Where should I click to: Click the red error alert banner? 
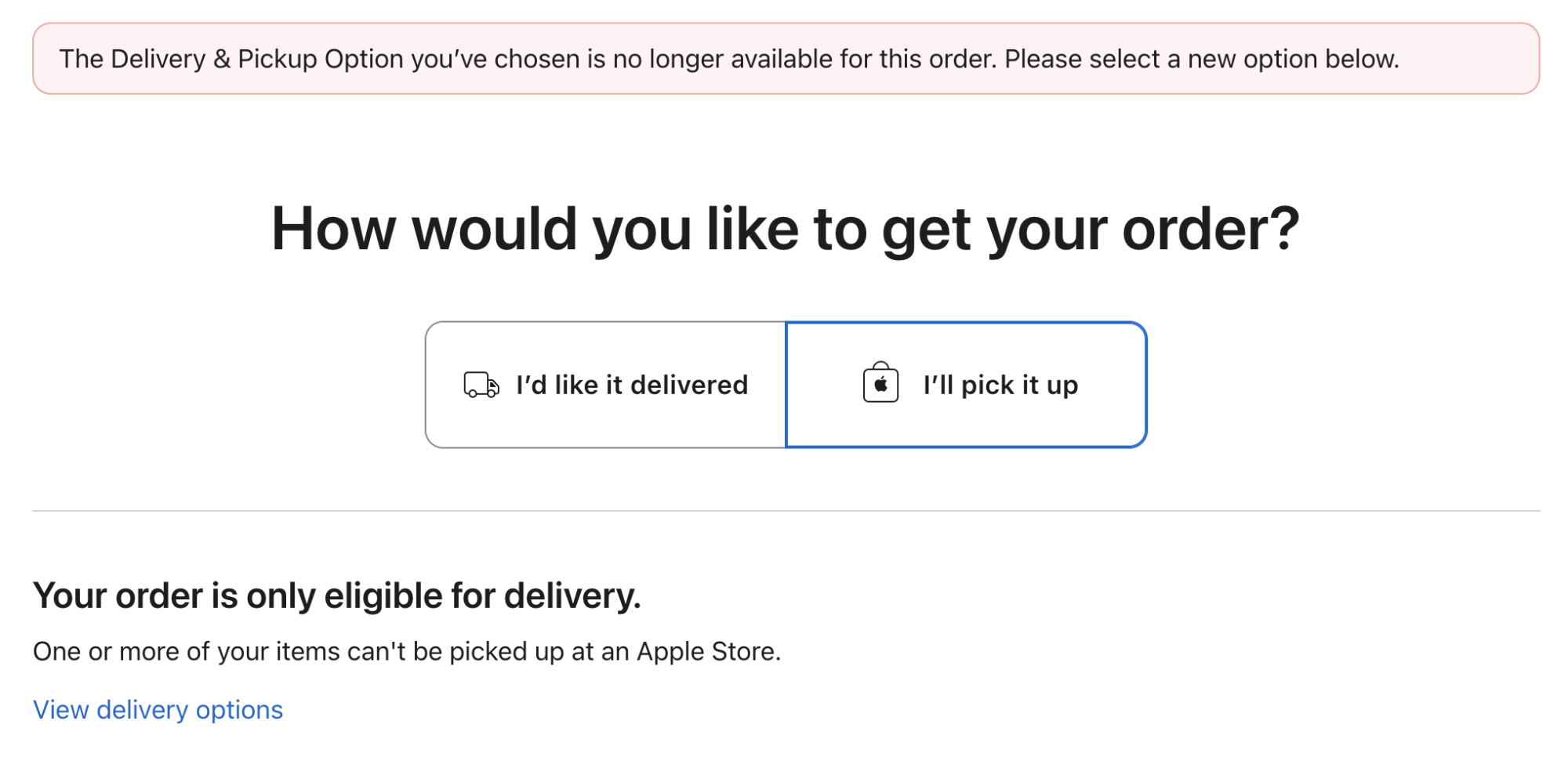pos(786,59)
